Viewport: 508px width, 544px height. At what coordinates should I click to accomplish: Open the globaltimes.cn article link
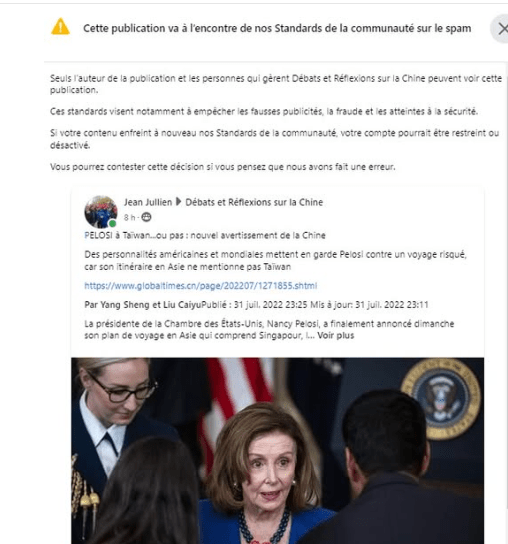point(201,286)
